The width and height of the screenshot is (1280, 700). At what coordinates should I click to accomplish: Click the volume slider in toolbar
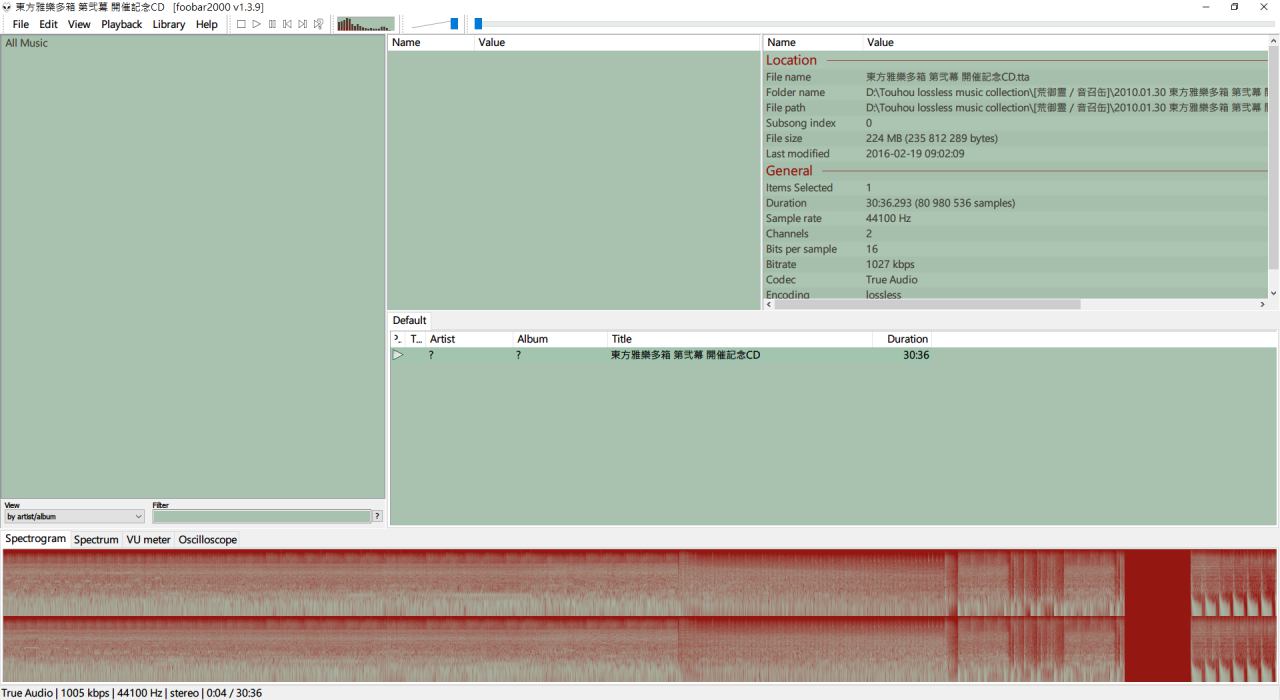[435, 24]
